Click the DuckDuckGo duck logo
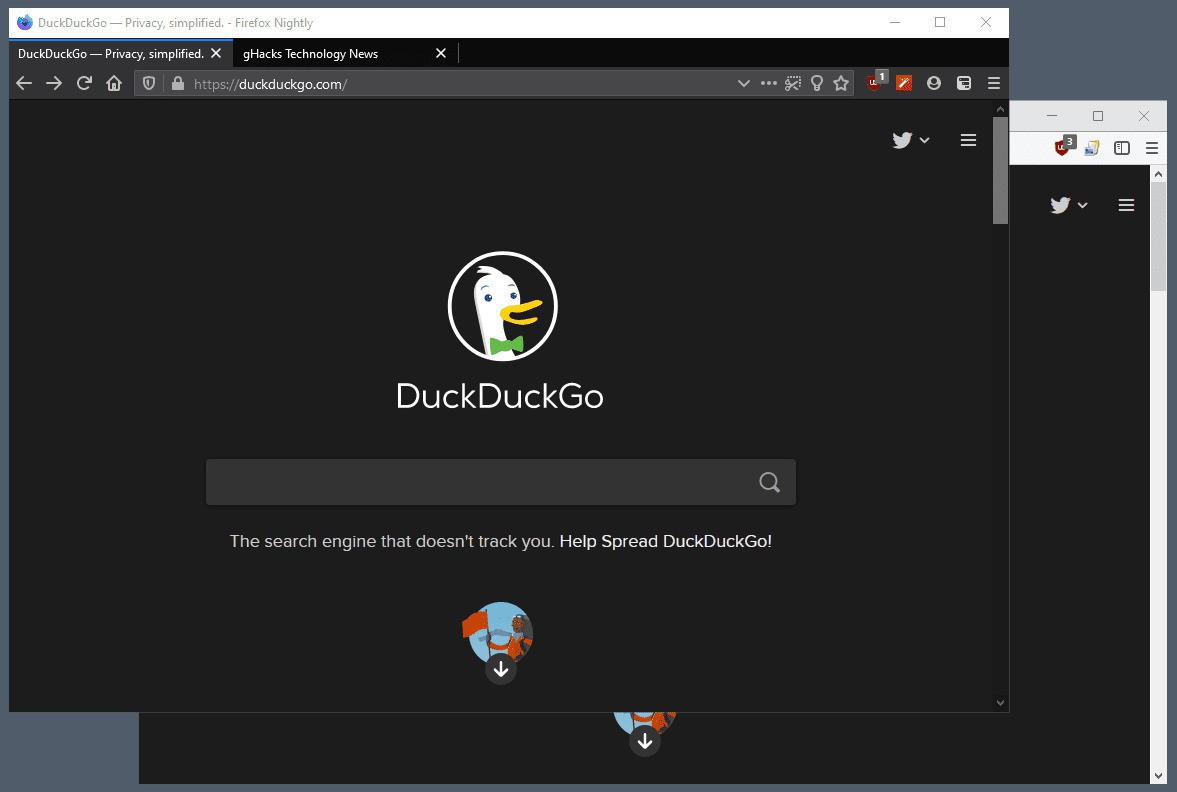Viewport: 1177px width, 792px height. [502, 306]
